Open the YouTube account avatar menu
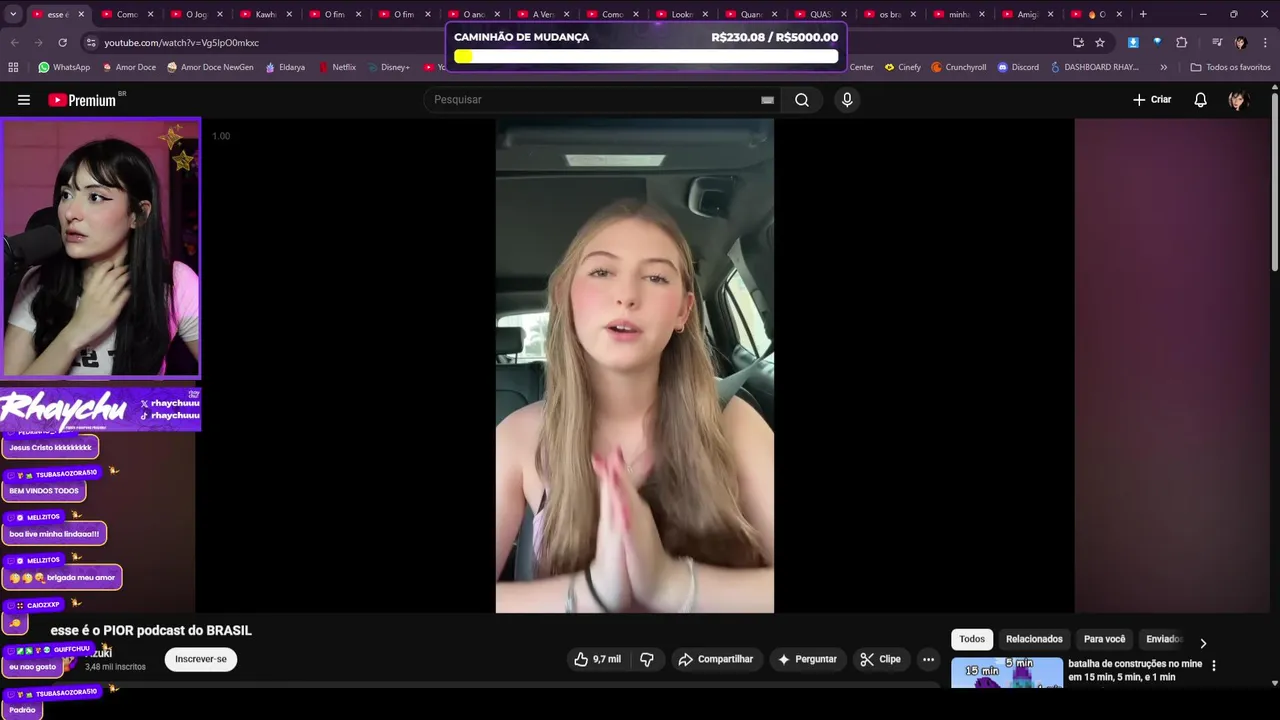The width and height of the screenshot is (1280, 720). point(1237,100)
